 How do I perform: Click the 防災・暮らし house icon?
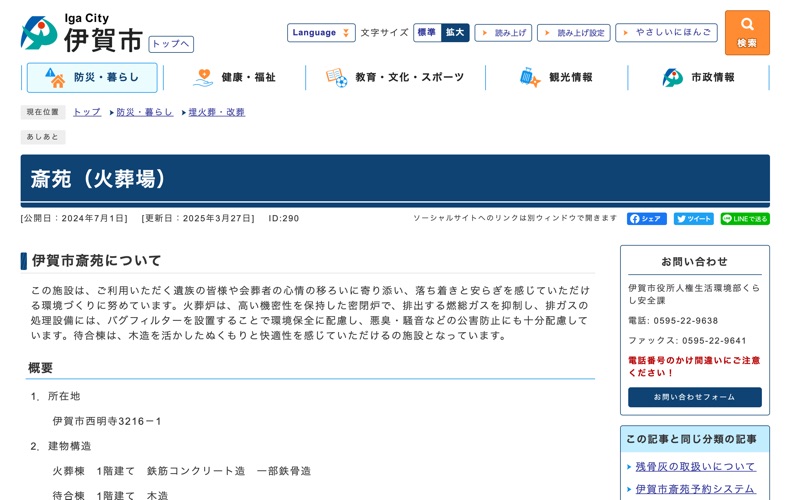[x=55, y=78]
